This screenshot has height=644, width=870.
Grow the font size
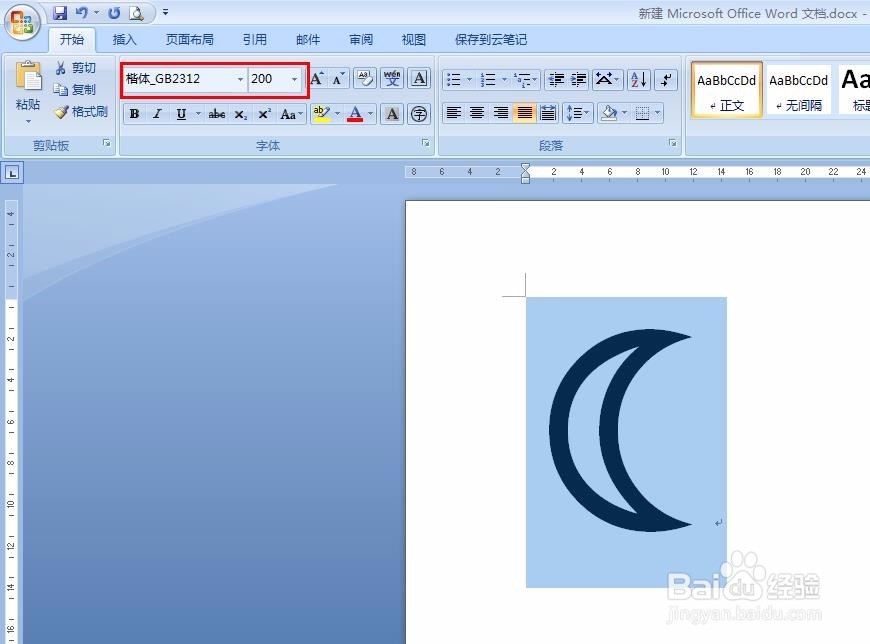[x=317, y=78]
